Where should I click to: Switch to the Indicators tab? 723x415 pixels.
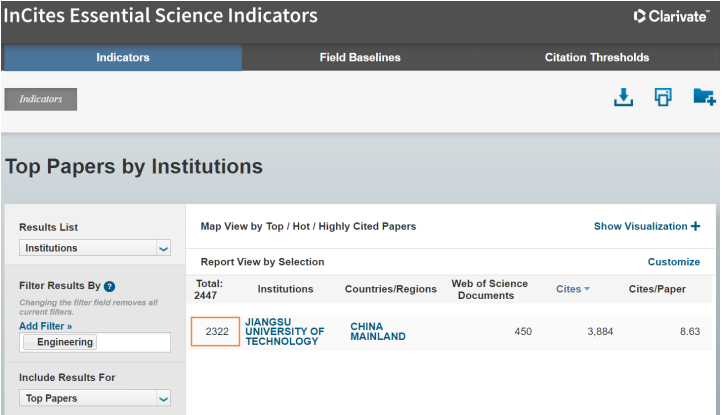pyautogui.click(x=123, y=58)
